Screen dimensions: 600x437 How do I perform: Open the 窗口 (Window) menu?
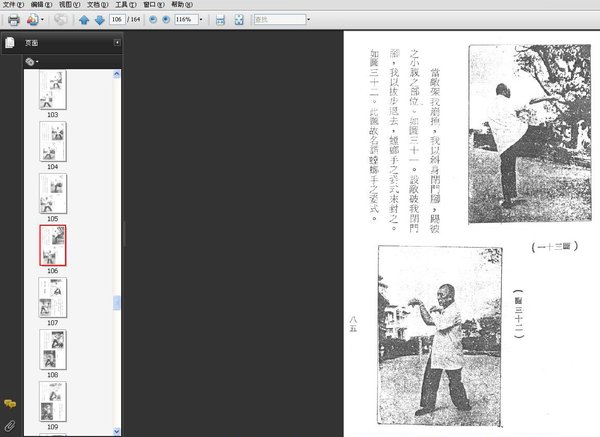click(154, 5)
